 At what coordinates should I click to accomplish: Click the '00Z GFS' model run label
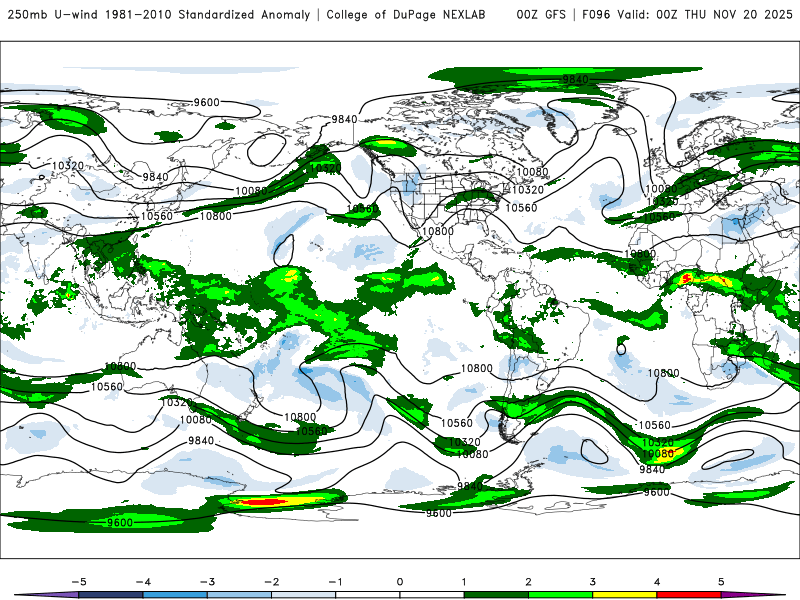(x=541, y=15)
